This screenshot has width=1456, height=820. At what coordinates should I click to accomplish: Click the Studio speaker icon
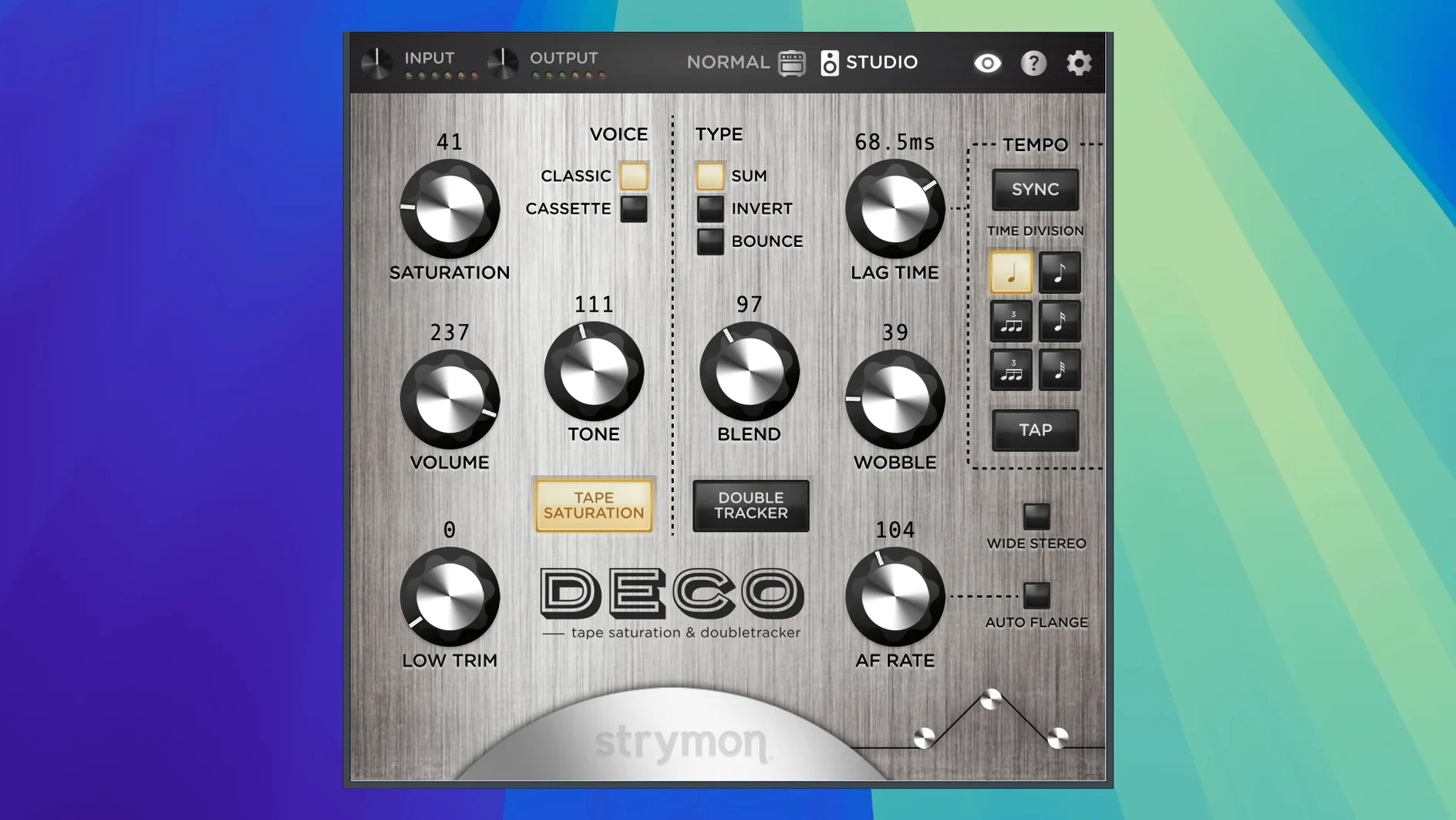[x=830, y=62]
